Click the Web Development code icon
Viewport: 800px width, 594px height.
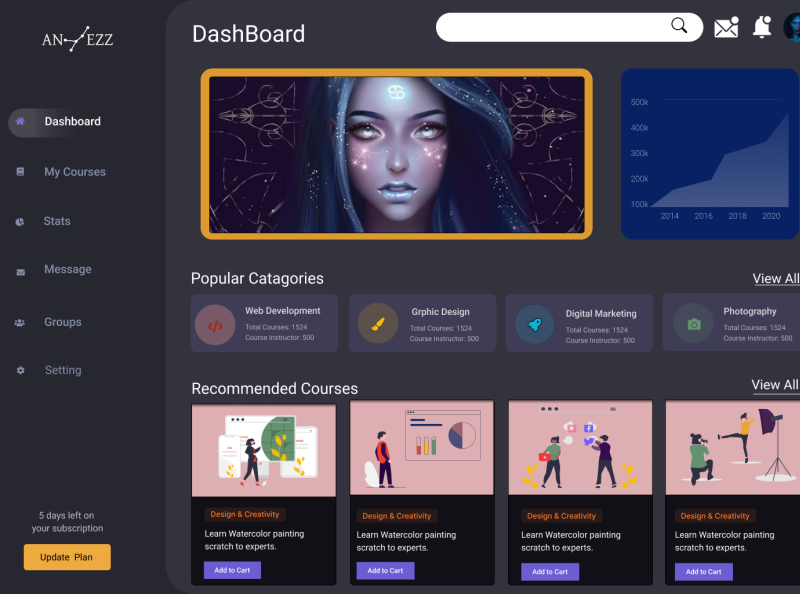click(215, 325)
